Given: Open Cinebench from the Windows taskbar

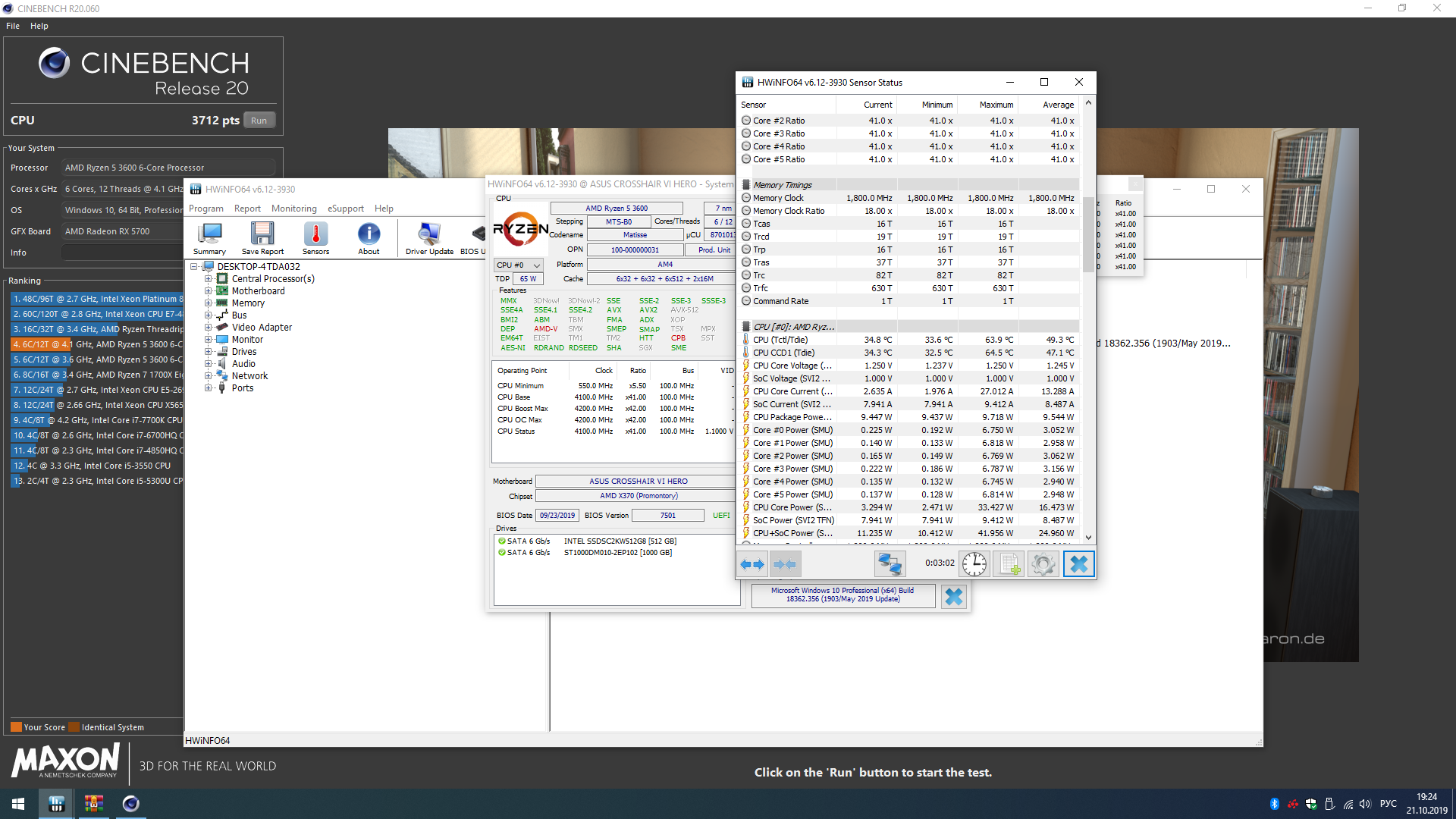Looking at the screenshot, I should [x=130, y=804].
